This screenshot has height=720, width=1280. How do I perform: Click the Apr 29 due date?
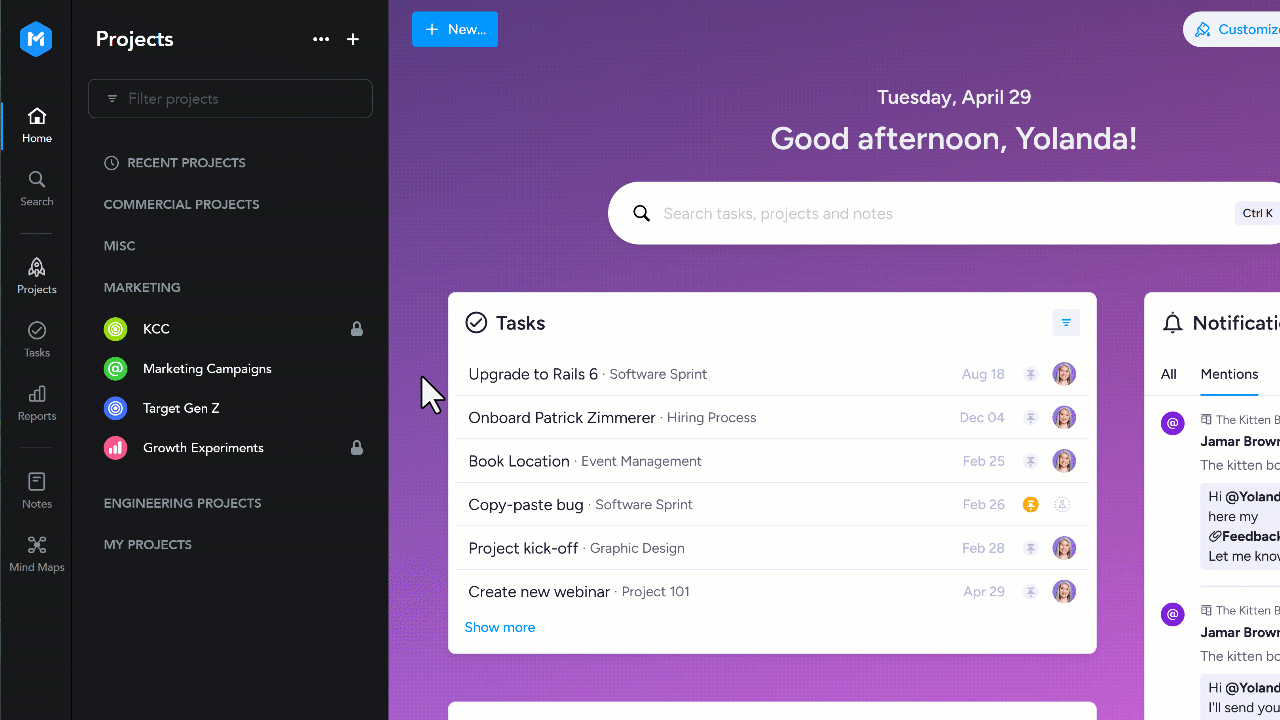(x=984, y=592)
